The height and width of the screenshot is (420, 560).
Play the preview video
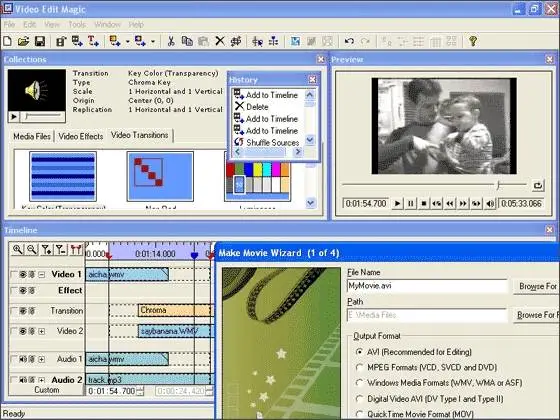tap(397, 204)
